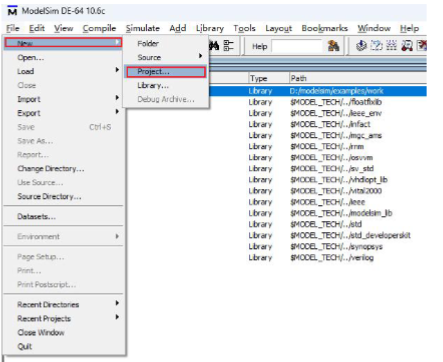Click the Compile All icon in toolbar
Viewport: 443px width, 362px height.
click(x=376, y=46)
